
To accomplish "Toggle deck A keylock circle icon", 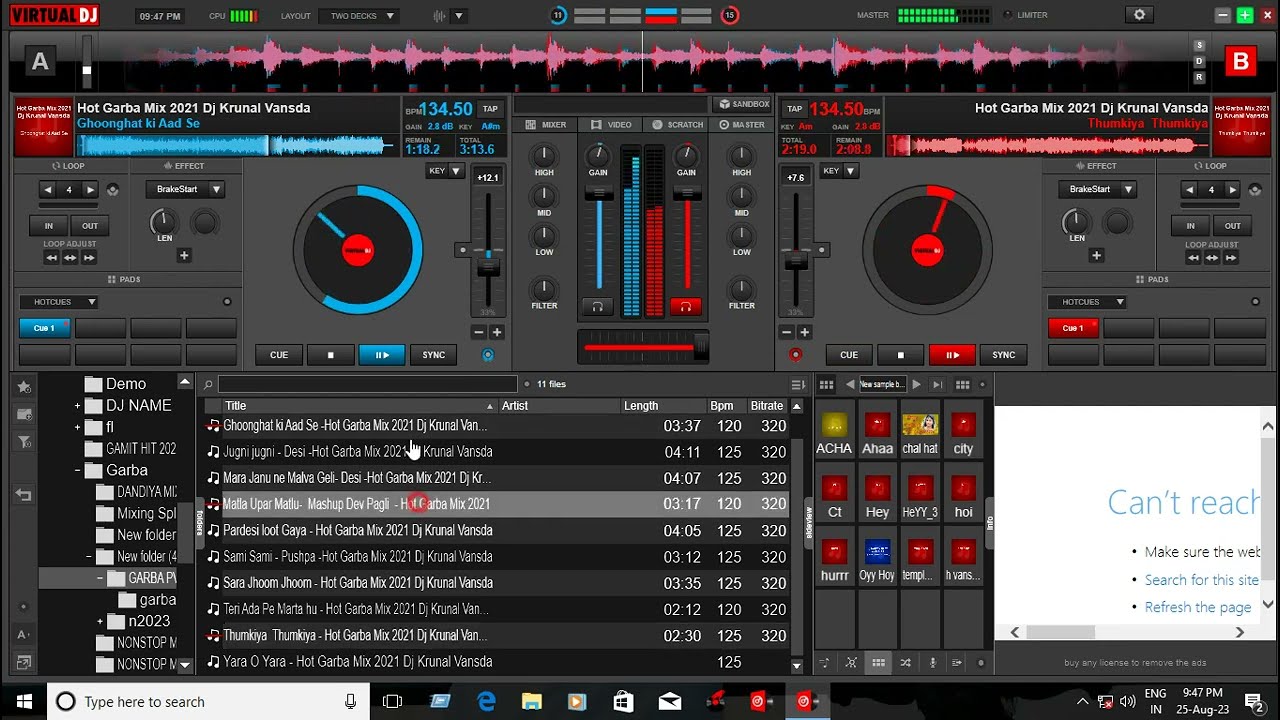I will [x=488, y=355].
